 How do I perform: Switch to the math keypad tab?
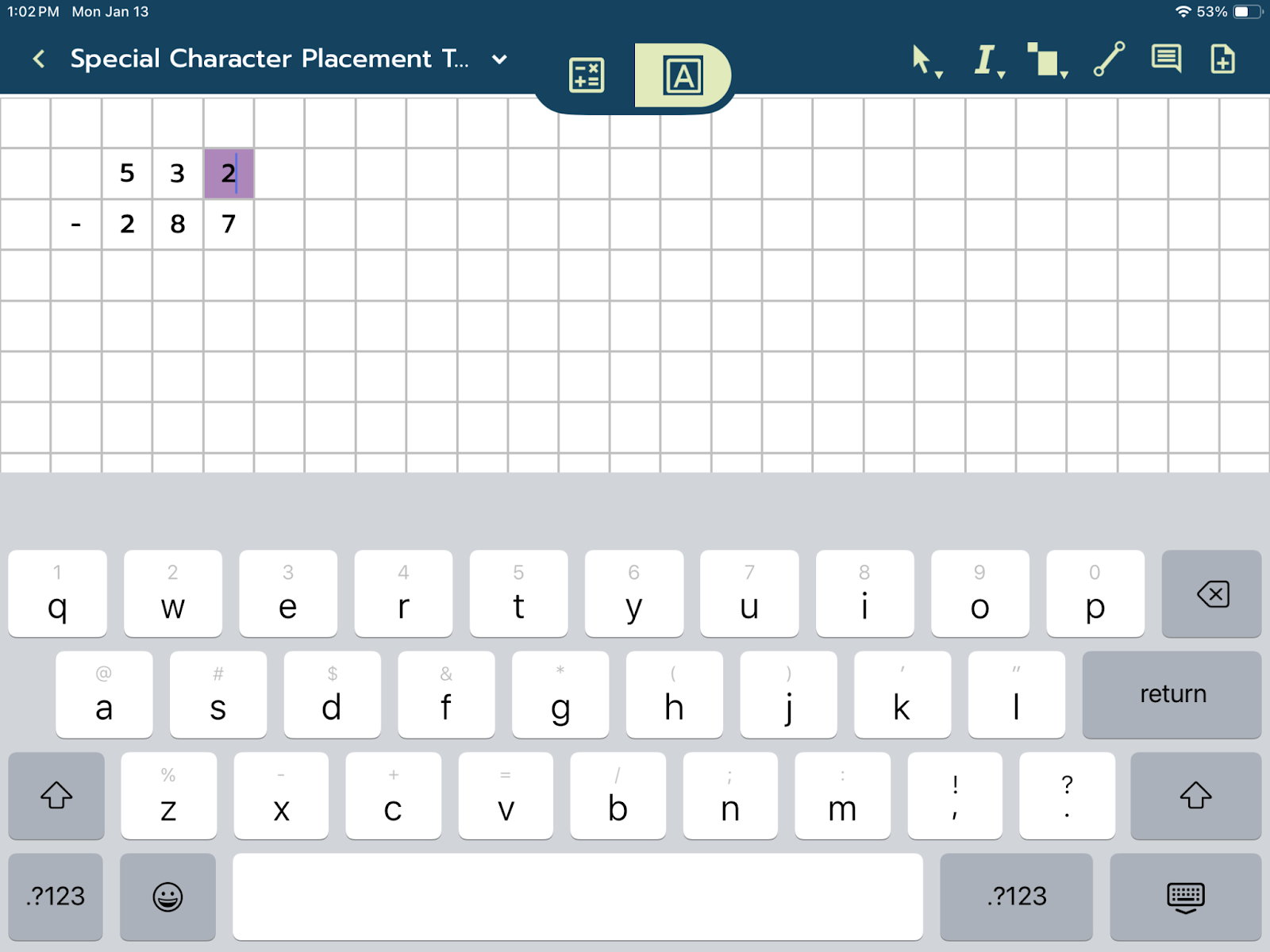tap(587, 75)
